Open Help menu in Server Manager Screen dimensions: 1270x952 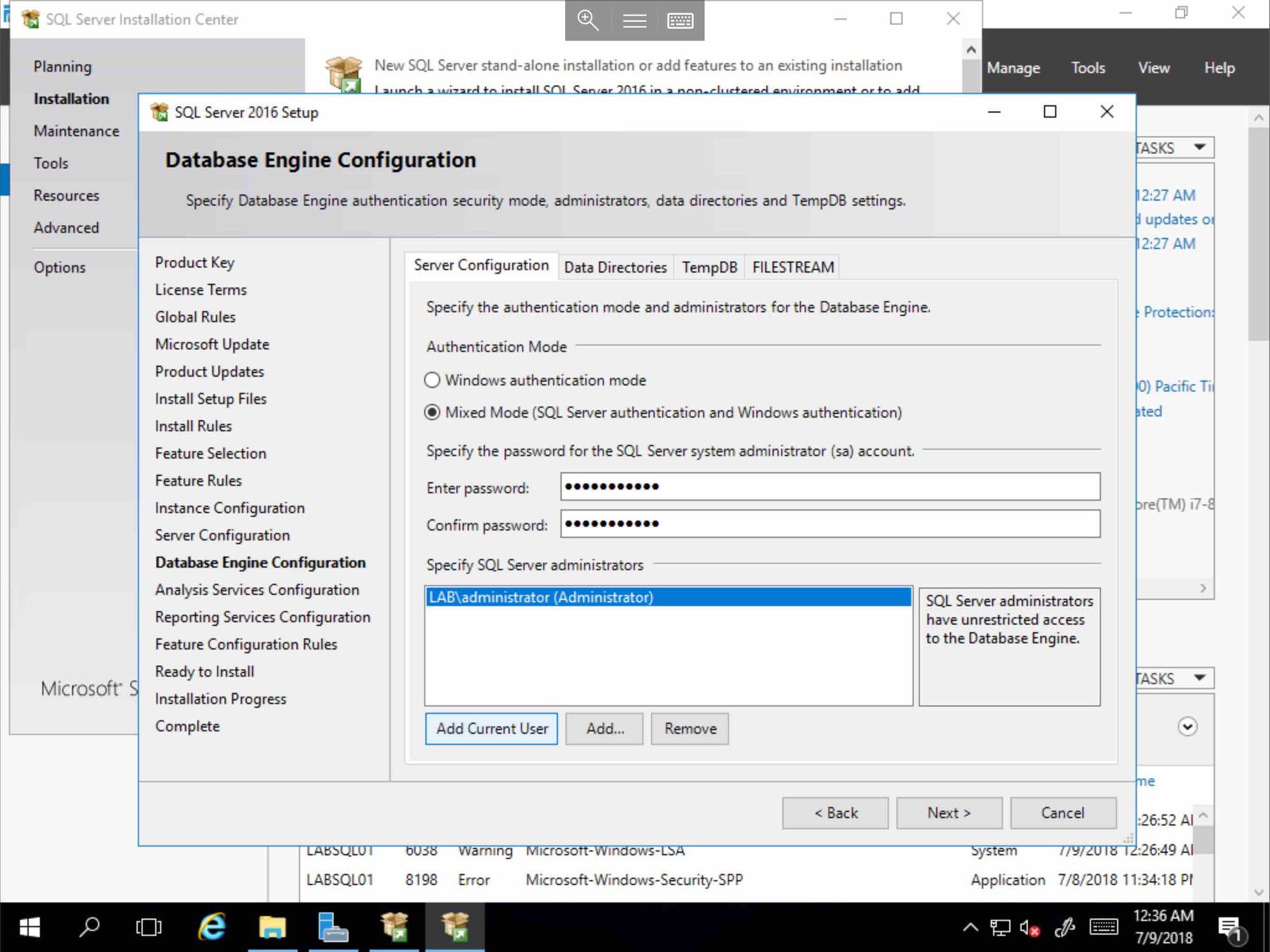pos(1219,68)
